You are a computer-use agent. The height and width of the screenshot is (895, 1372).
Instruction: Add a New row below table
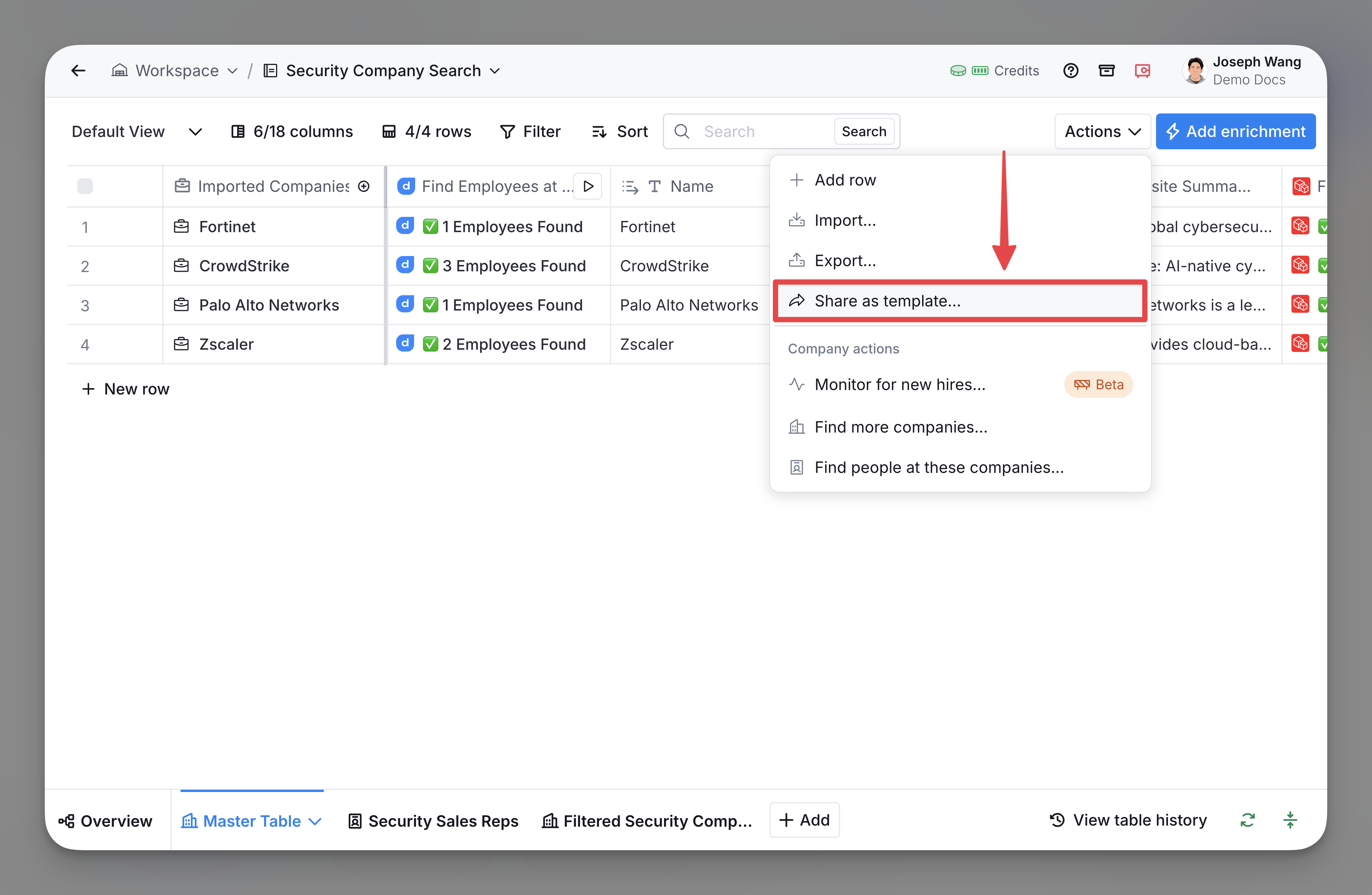coord(125,389)
